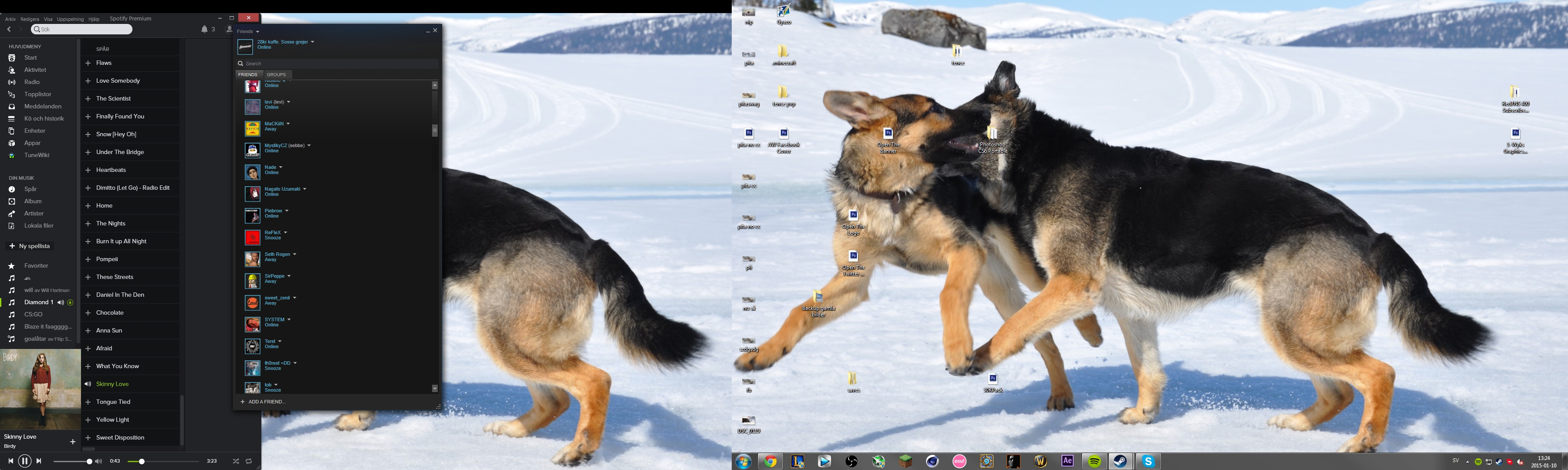This screenshot has height=470, width=1568.
Task: Toggle repeat playback
Action: click(x=249, y=461)
